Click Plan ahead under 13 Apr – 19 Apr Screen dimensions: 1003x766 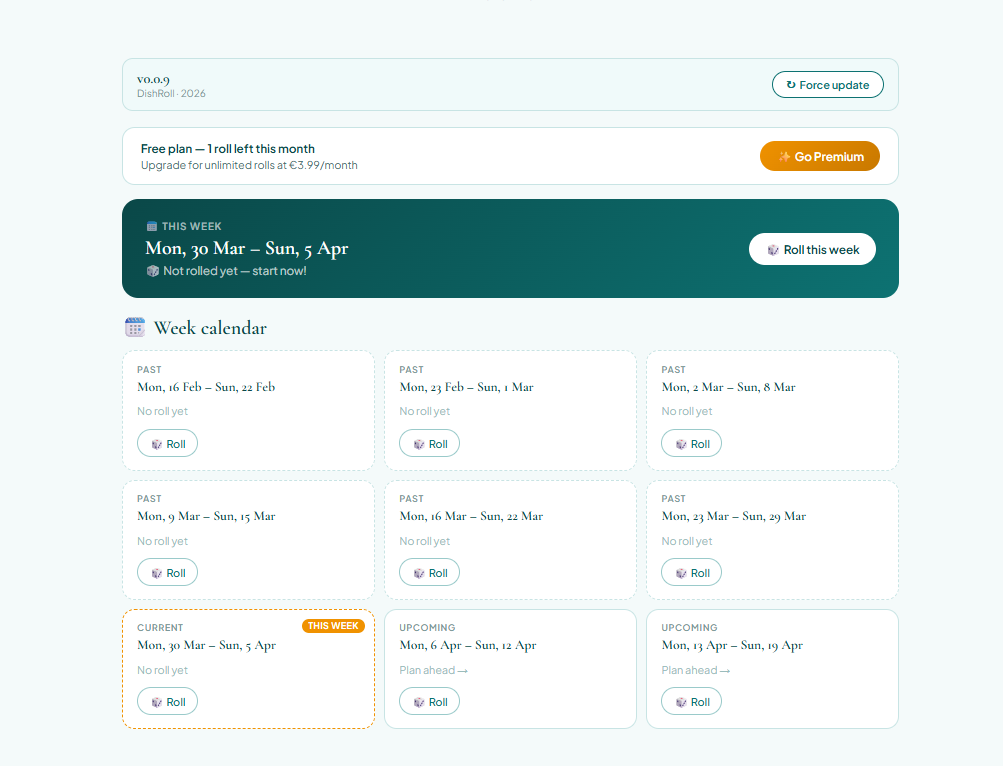click(x=695, y=670)
